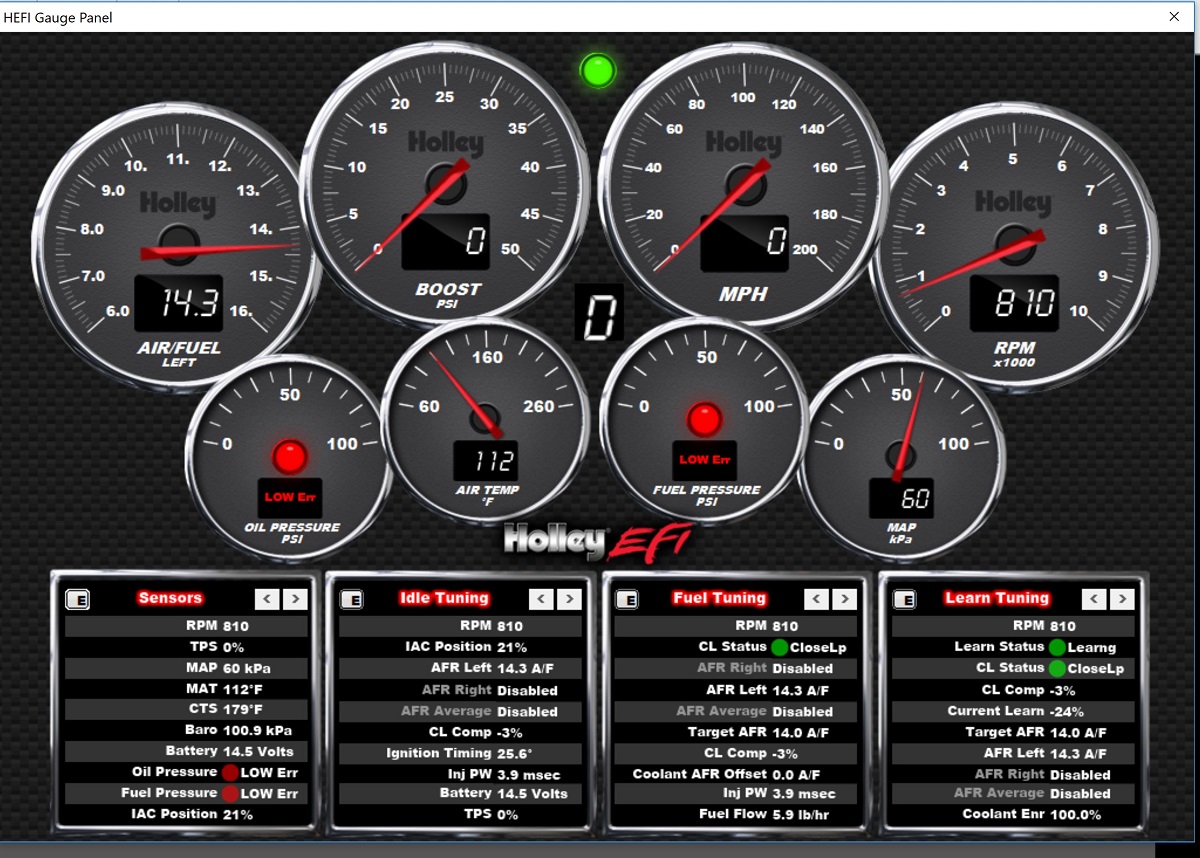Click red Fuel Pressure LOW Err dot in Sensors
The width and height of the screenshot is (1200, 858).
230,794
